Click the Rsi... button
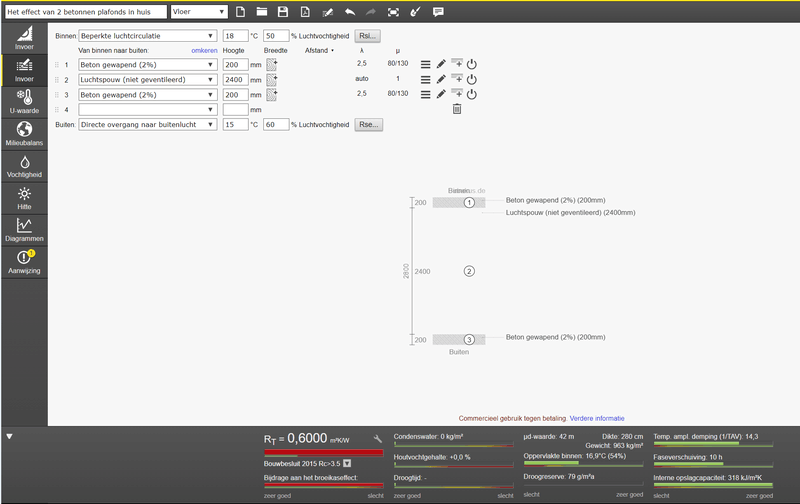This screenshot has width=800, height=504. tap(367, 36)
